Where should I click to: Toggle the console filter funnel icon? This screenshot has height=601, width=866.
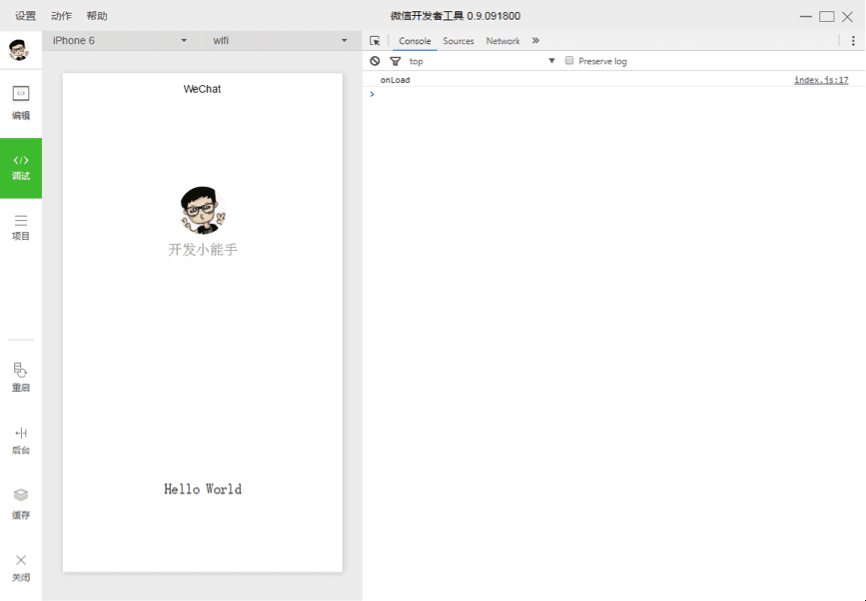pos(395,61)
